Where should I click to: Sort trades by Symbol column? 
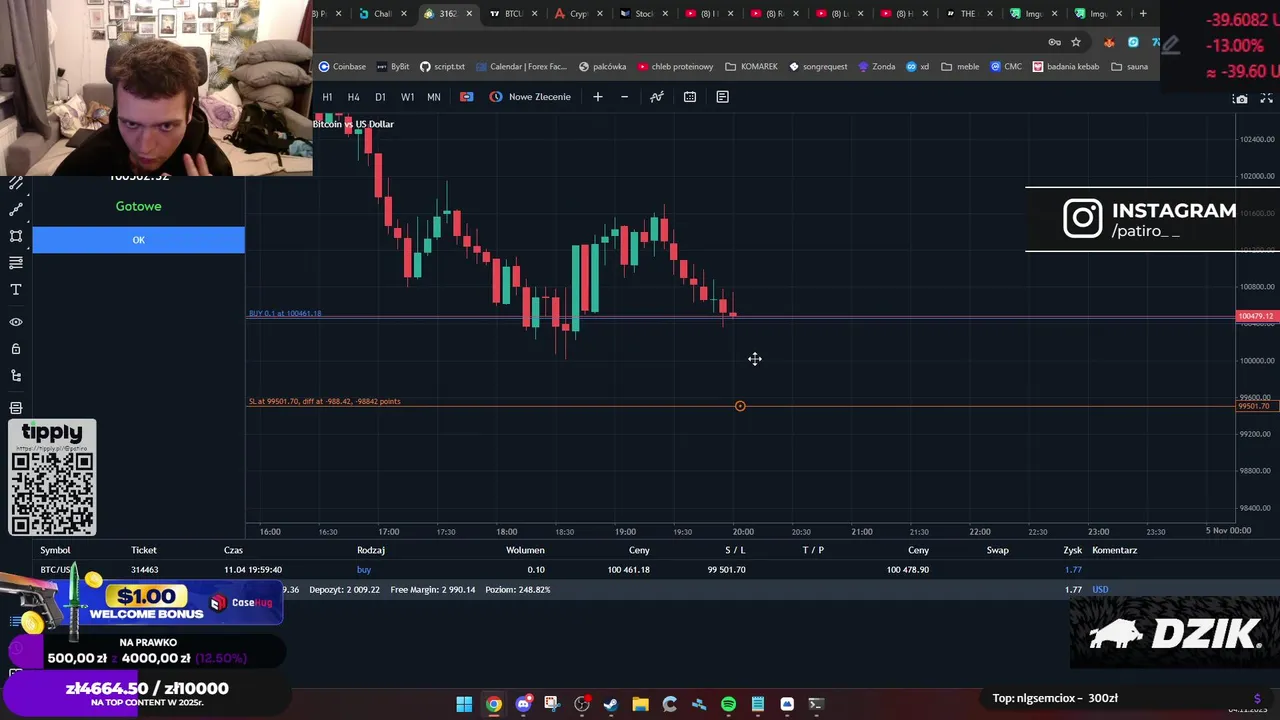click(x=55, y=550)
